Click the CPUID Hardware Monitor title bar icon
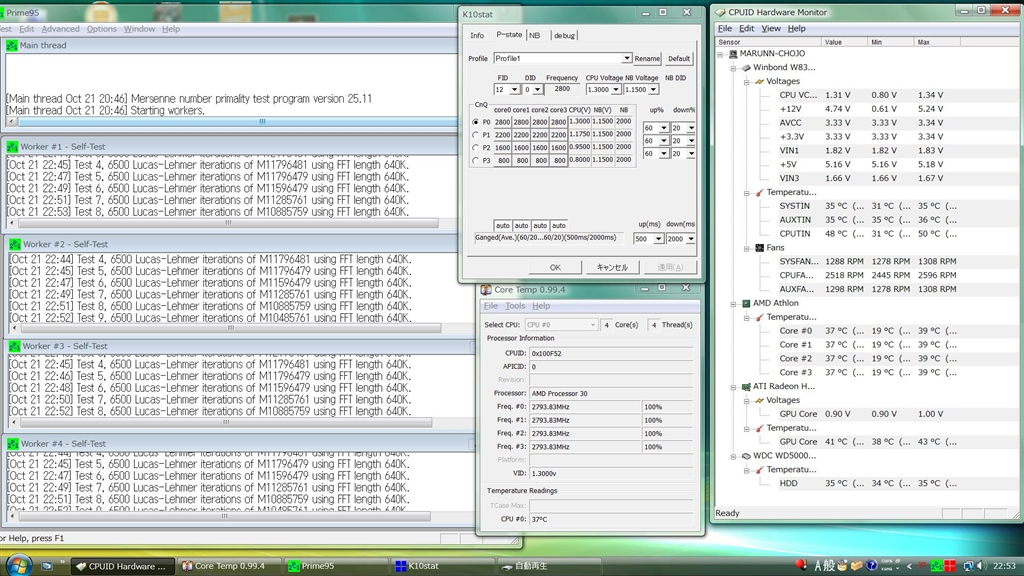This screenshot has height=576, width=1024. pyautogui.click(x=720, y=12)
